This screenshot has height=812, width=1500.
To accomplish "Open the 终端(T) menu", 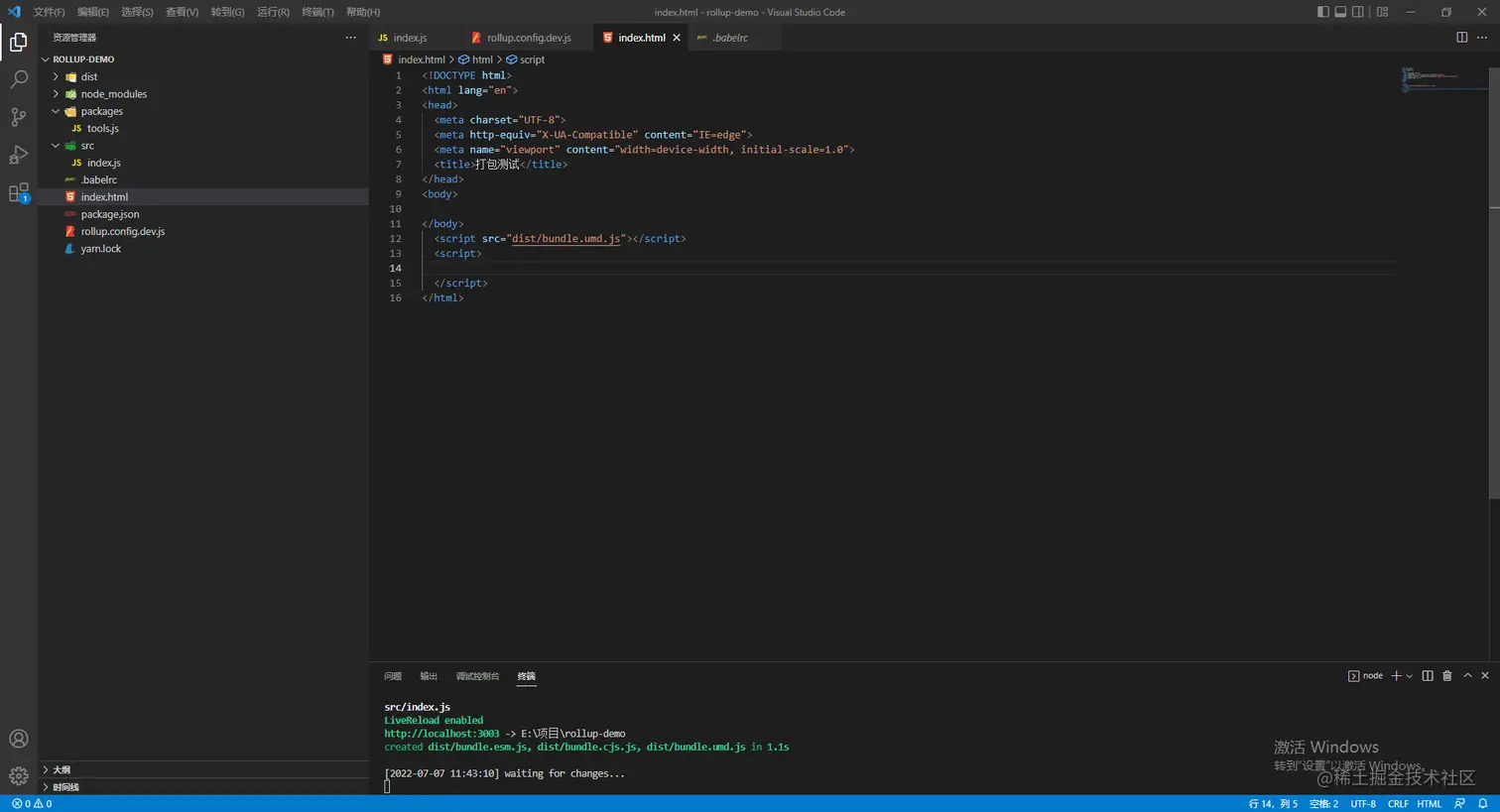I will point(317,12).
